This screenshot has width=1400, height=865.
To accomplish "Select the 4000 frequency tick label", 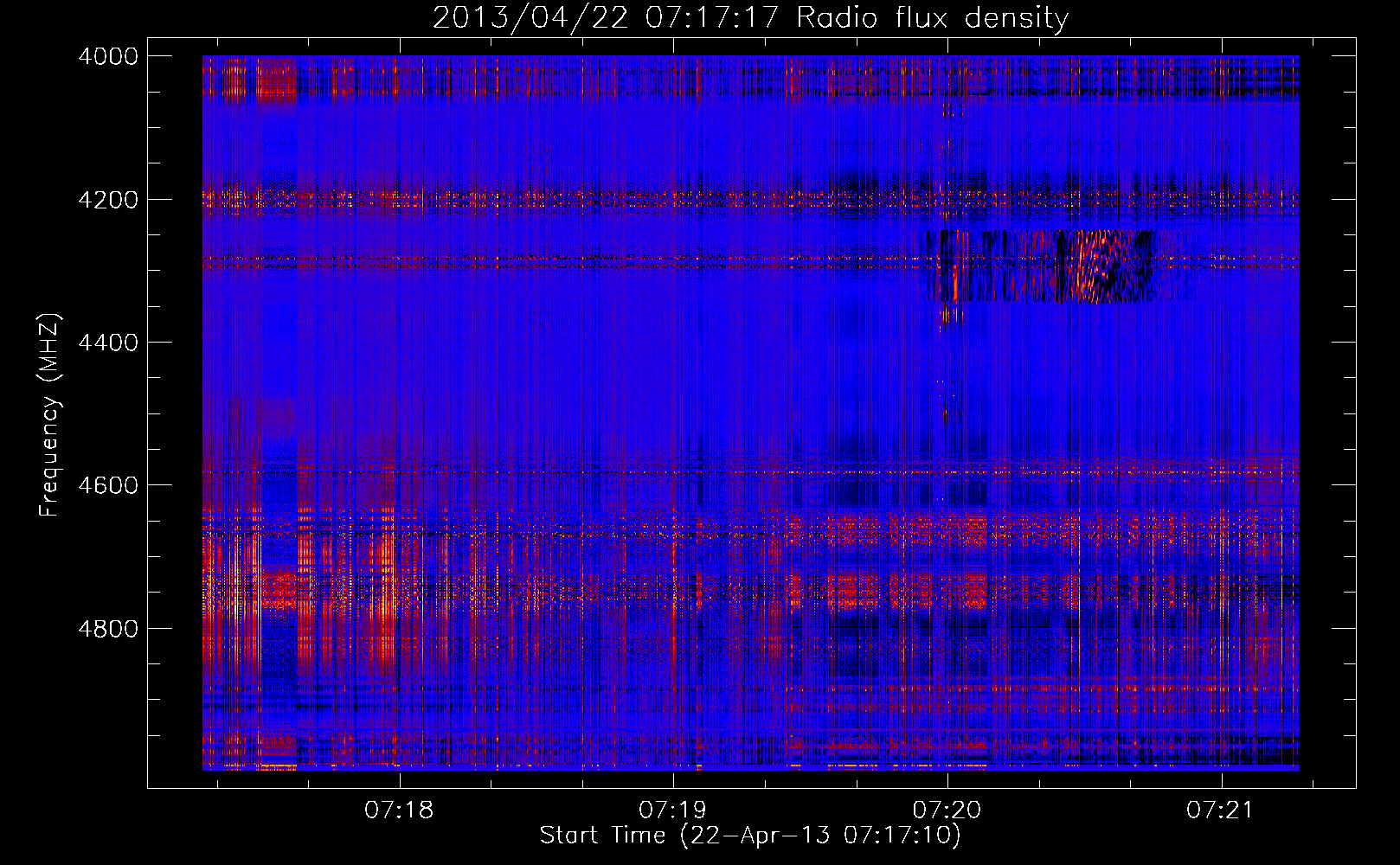I will (108, 56).
